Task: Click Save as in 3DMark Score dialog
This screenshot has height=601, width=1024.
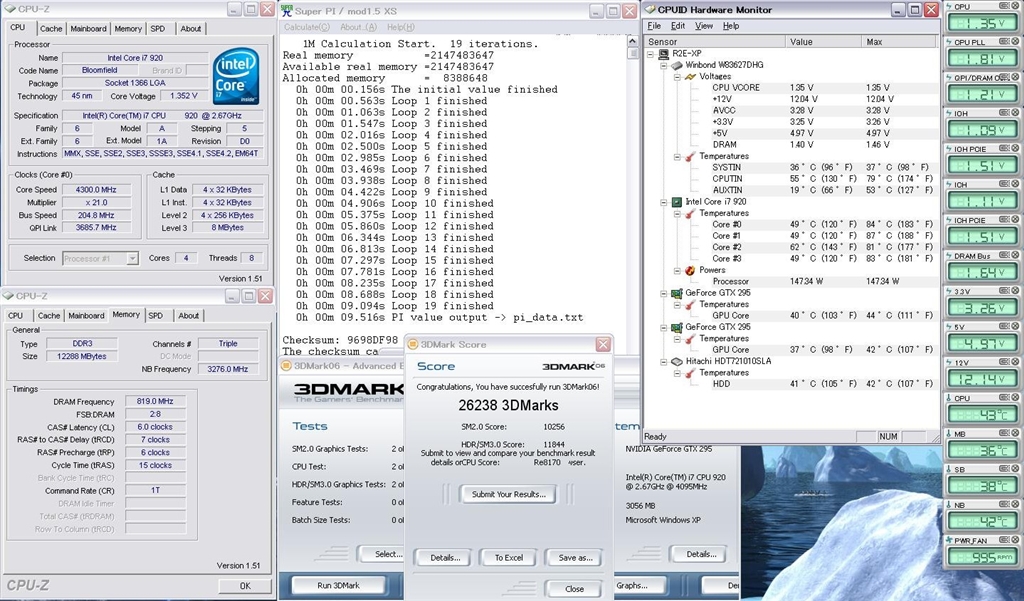Action: click(575, 558)
